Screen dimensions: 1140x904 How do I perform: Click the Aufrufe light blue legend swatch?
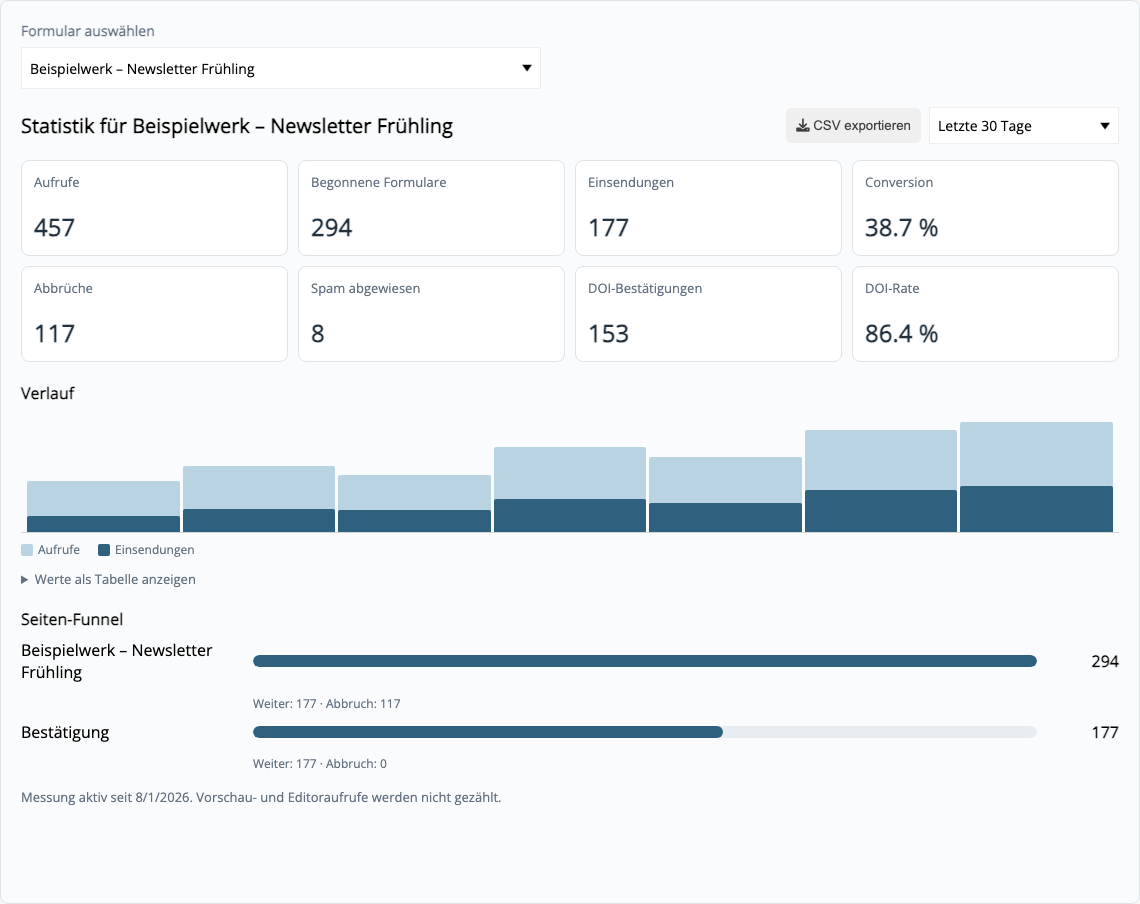click(27, 550)
